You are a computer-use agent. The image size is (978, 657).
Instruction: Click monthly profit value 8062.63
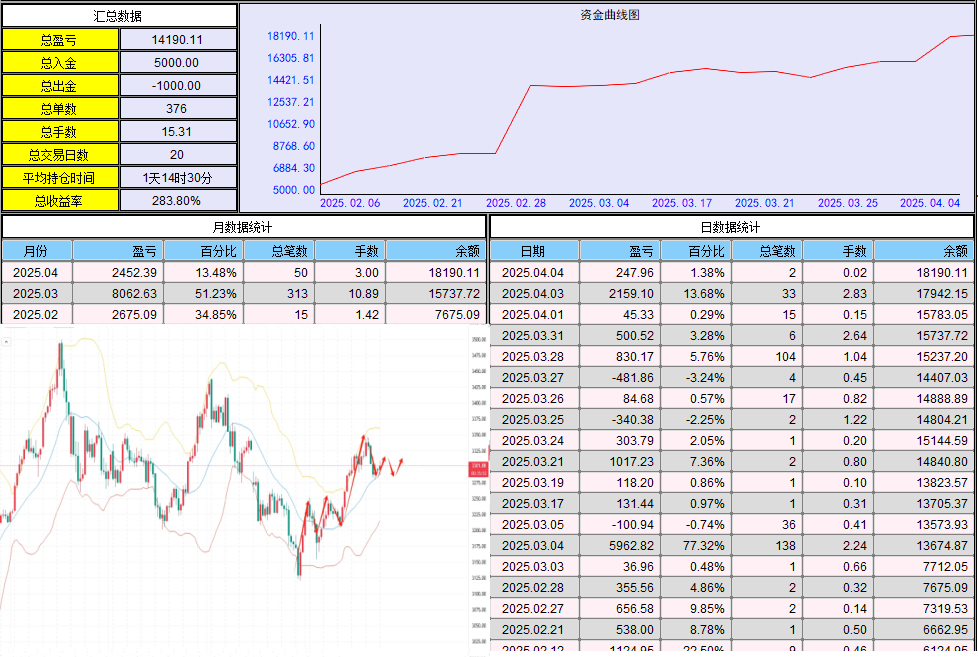point(134,293)
